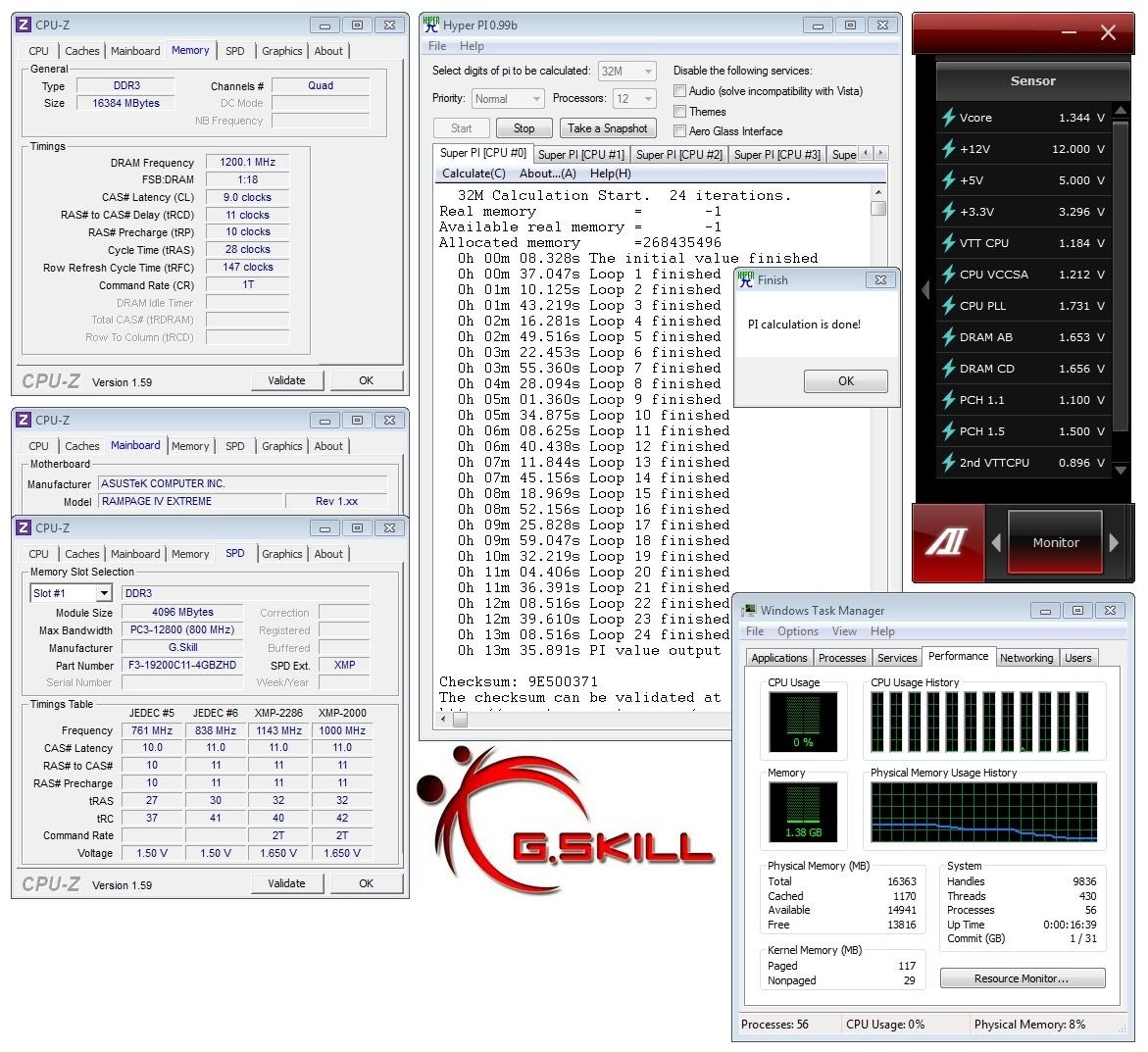Click the horizontal scrollbar thumb in Super PI output

[x=461, y=720]
